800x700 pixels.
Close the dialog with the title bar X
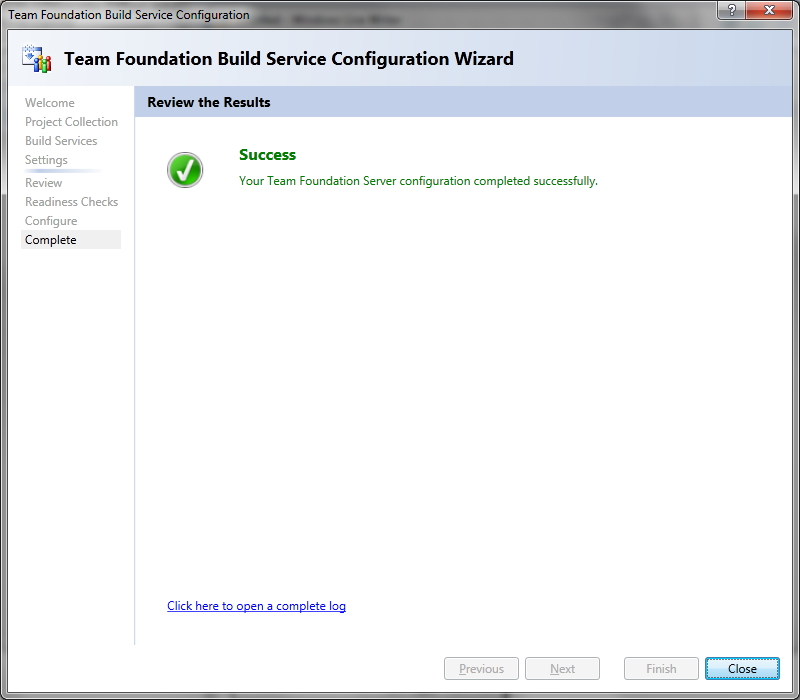[769, 10]
